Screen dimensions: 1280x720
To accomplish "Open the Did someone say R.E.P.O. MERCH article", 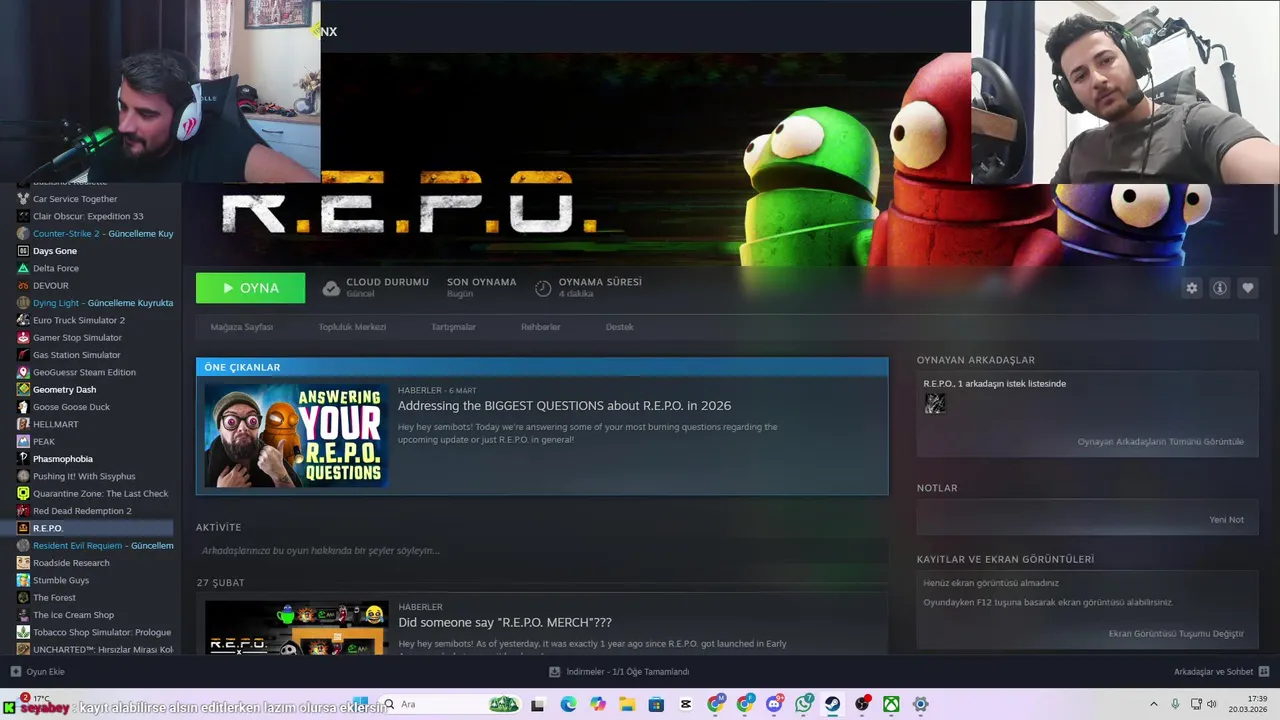I will click(x=505, y=622).
